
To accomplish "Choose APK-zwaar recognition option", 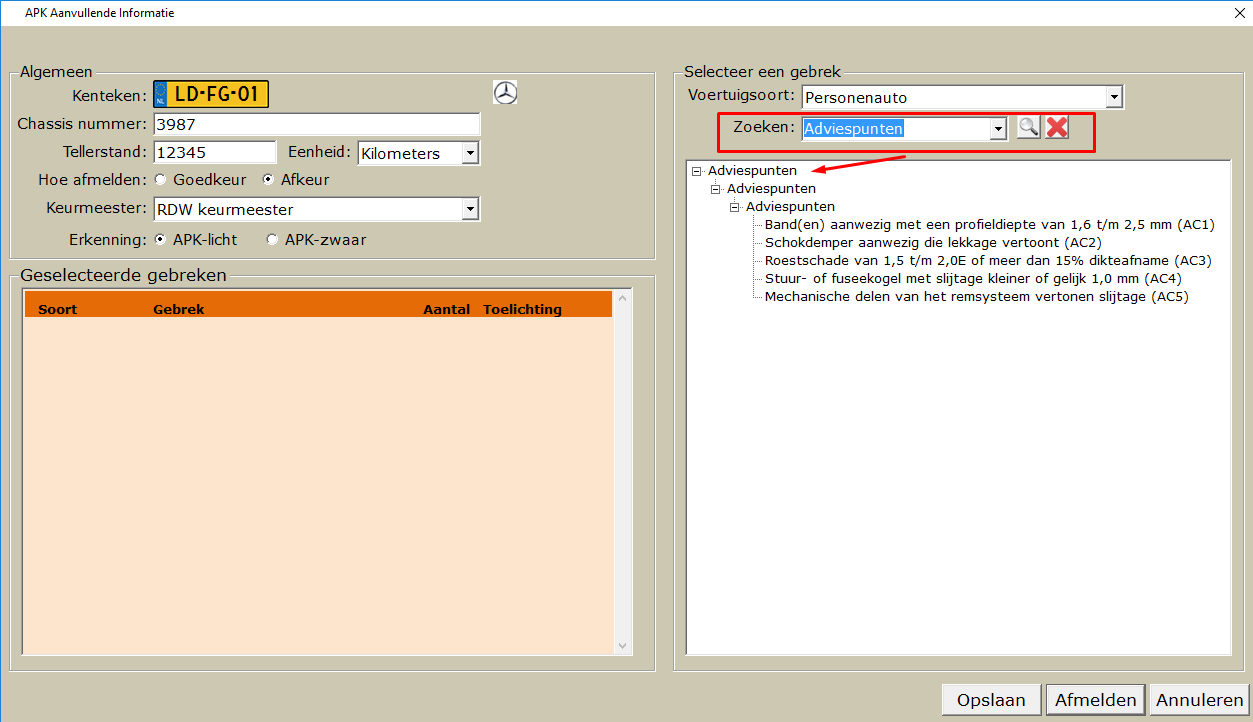I will (x=272, y=240).
